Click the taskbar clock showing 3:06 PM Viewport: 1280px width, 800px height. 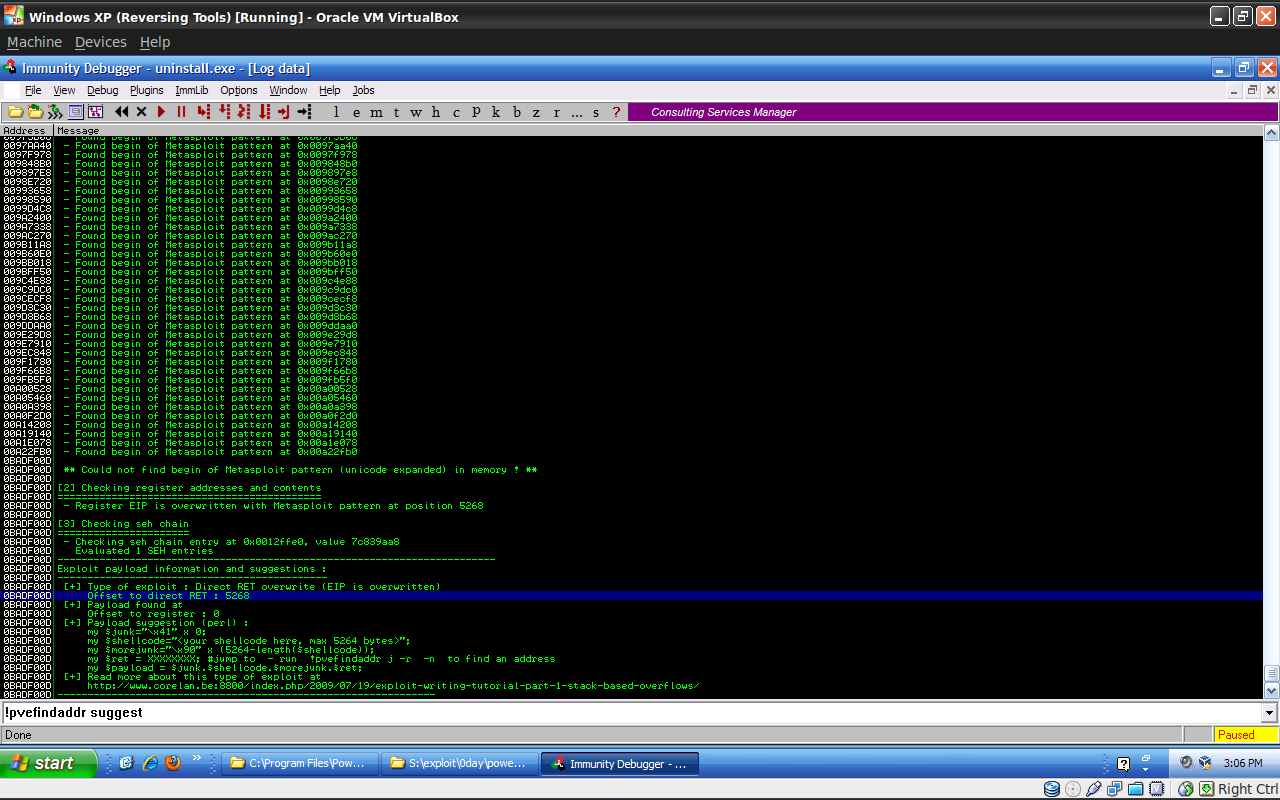click(1242, 763)
